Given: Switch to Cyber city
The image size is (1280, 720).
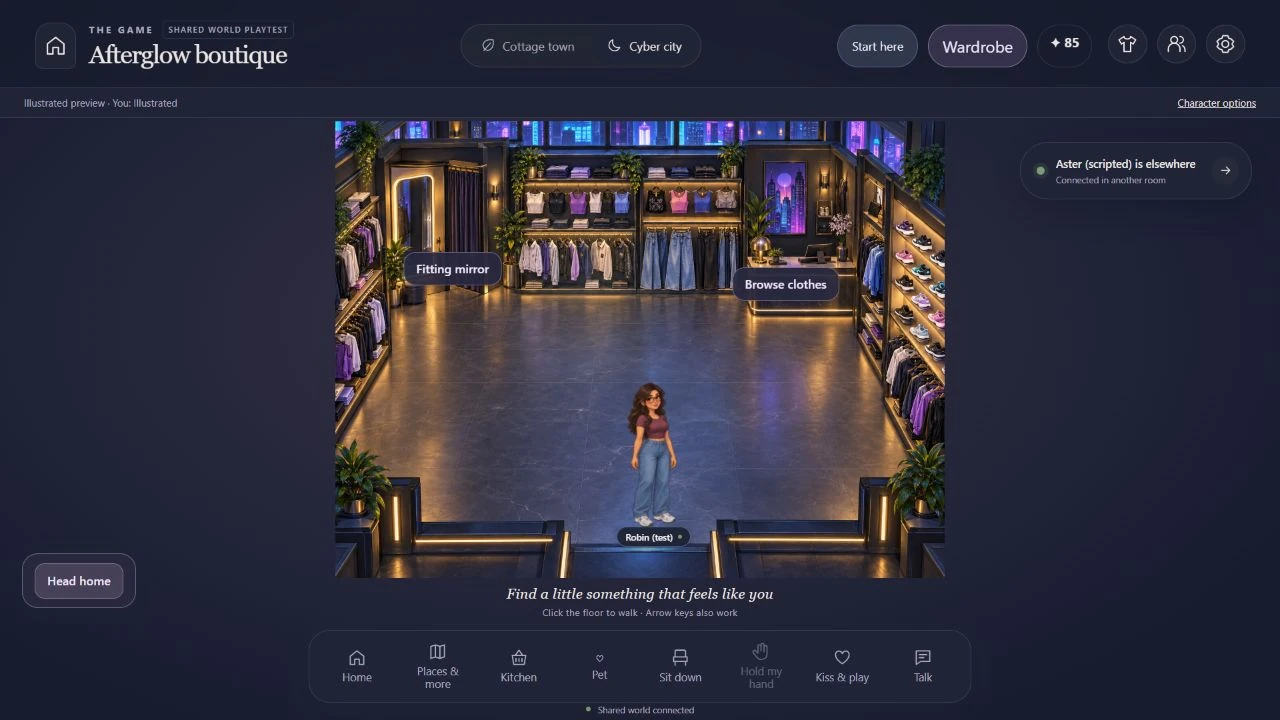Looking at the screenshot, I should (644, 46).
